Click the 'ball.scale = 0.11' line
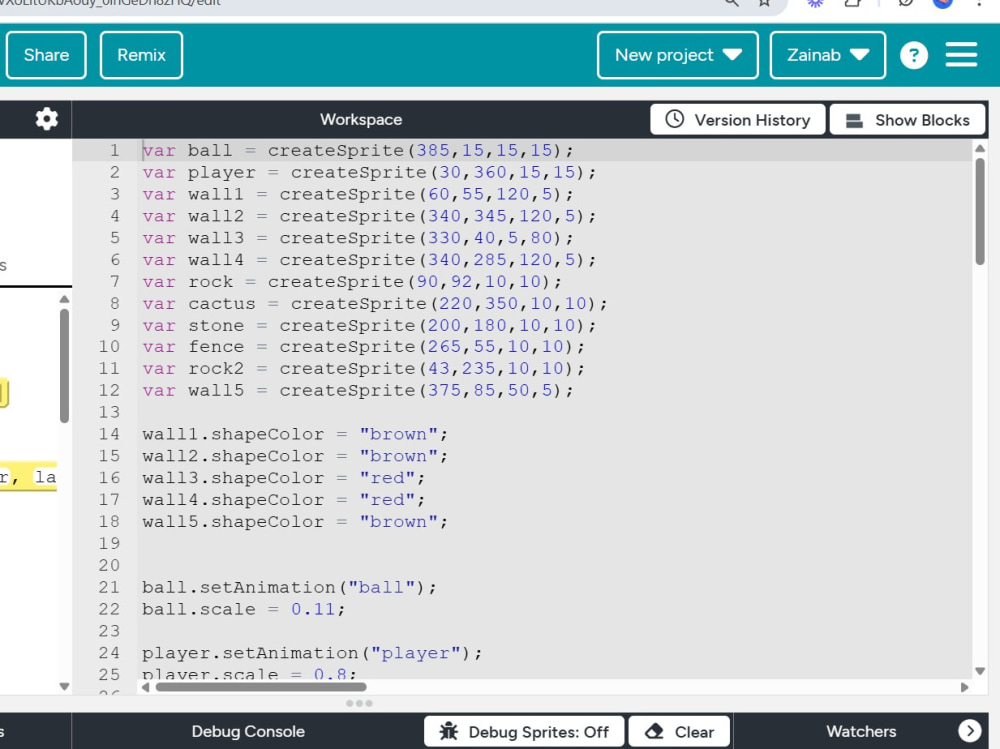Screen dimensions: 1000x749 click(x=244, y=609)
